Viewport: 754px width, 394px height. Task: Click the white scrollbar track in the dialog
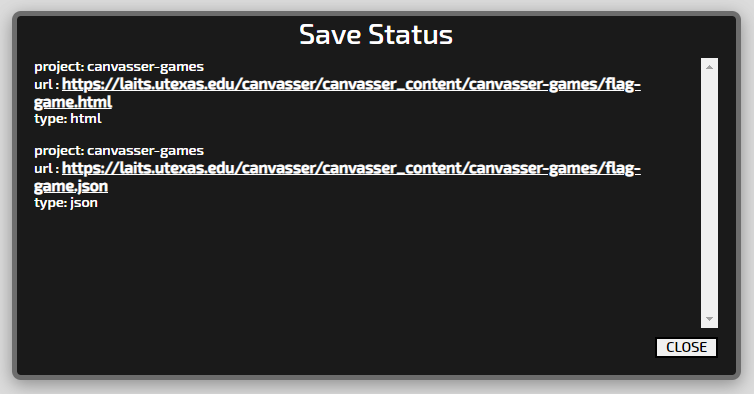click(x=709, y=193)
